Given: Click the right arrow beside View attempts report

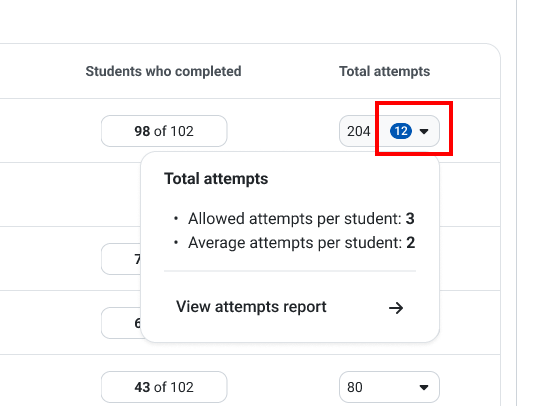Looking at the screenshot, I should 396,308.
